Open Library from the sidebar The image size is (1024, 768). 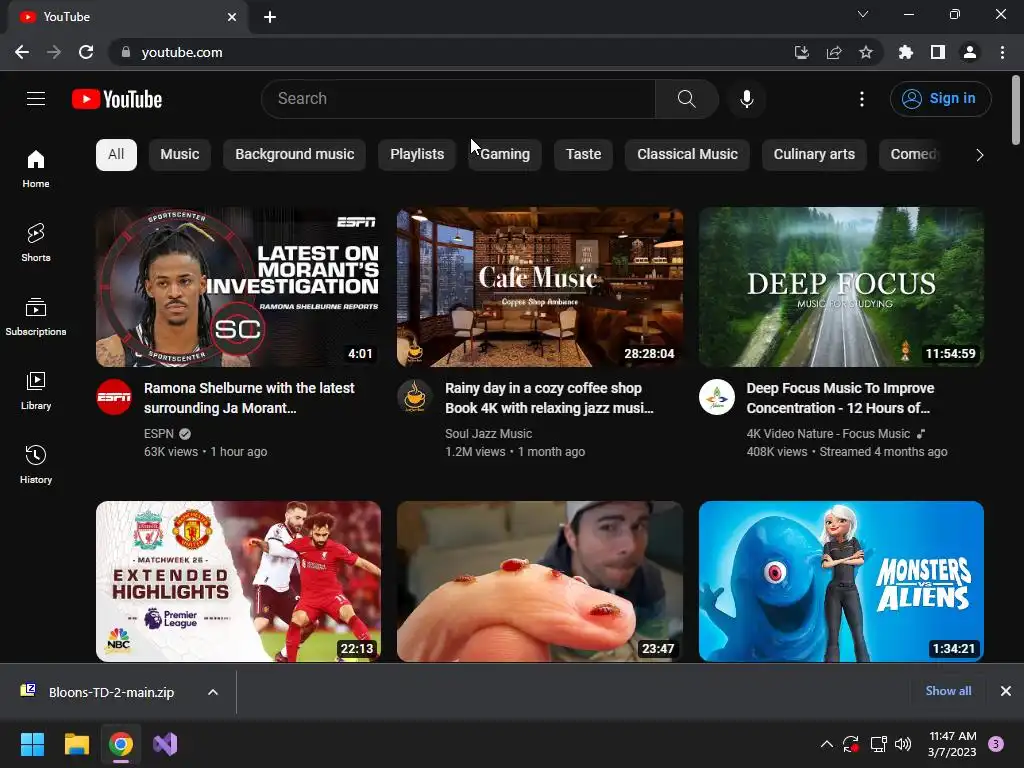click(x=36, y=391)
